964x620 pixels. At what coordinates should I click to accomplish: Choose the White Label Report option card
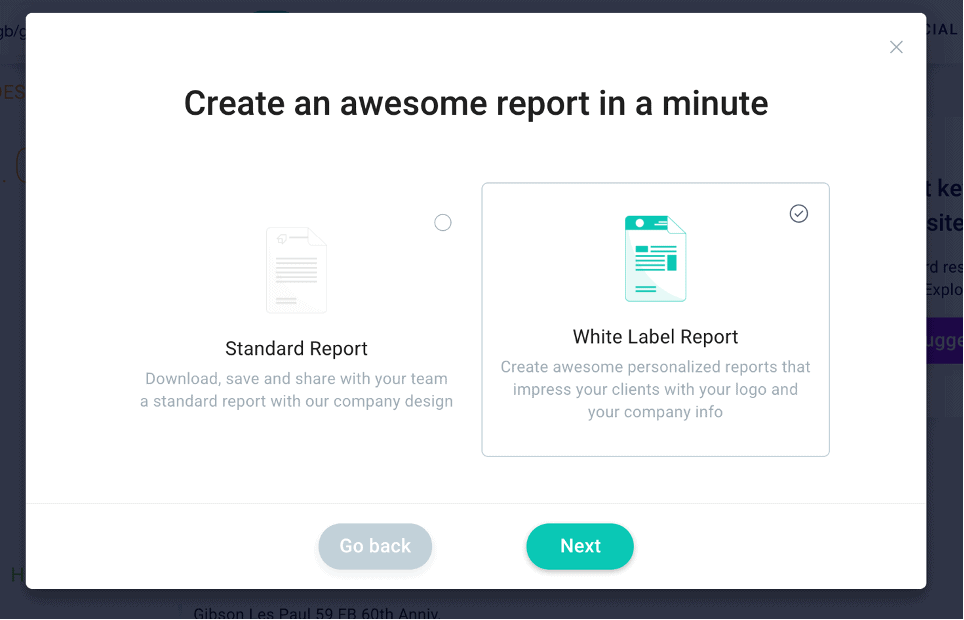pyautogui.click(x=655, y=318)
